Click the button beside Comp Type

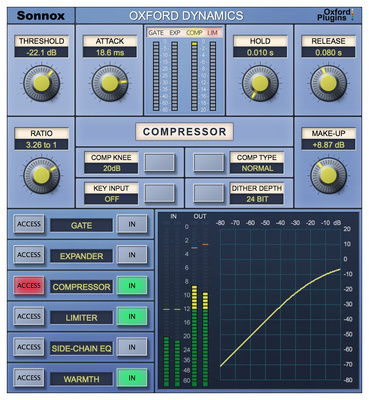coord(209,163)
